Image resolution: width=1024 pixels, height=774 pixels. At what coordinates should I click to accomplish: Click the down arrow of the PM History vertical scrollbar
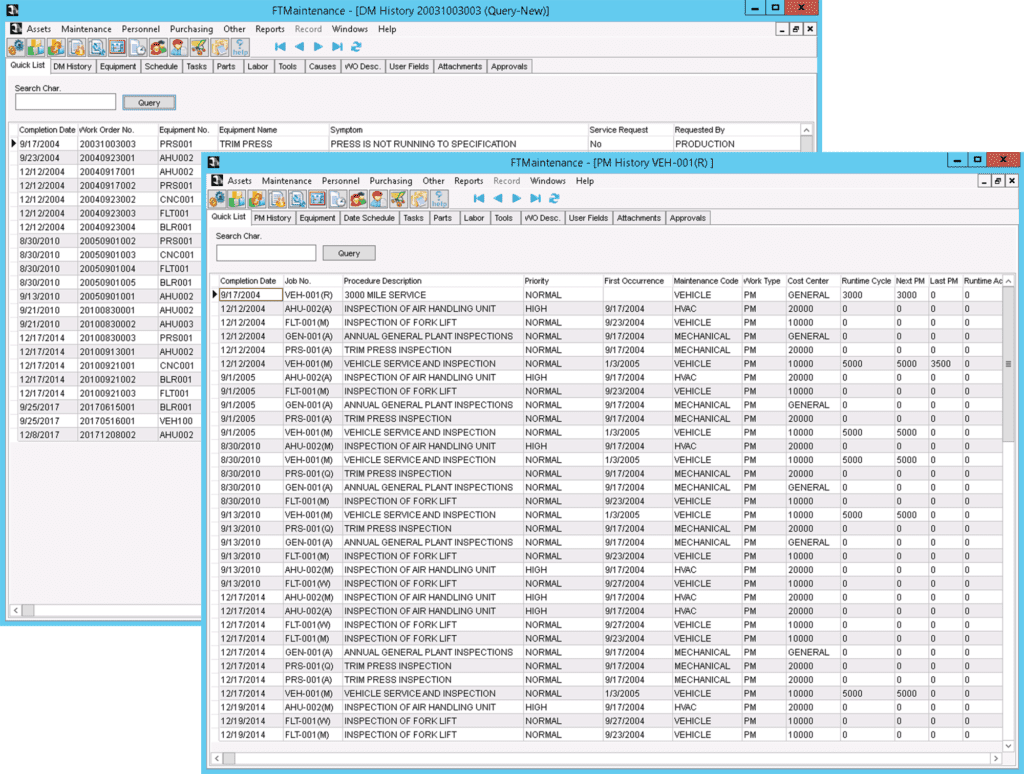[1008, 745]
